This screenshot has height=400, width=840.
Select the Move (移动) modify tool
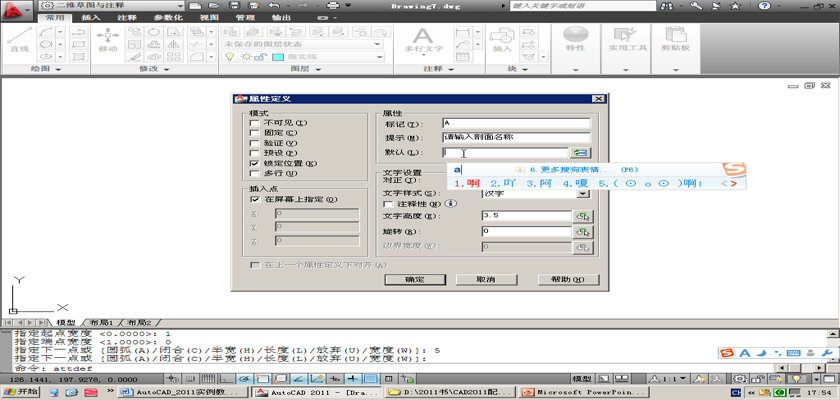pyautogui.click(x=108, y=40)
